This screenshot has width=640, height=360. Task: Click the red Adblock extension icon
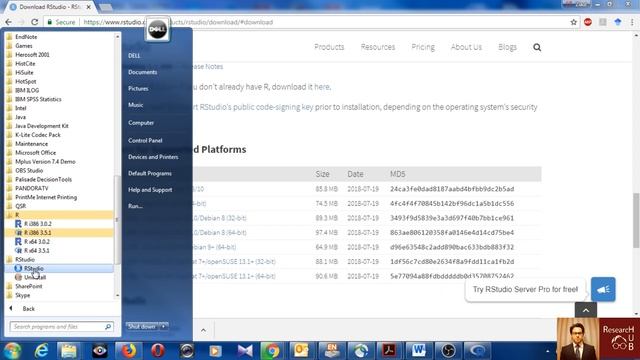pyautogui.click(x=588, y=22)
